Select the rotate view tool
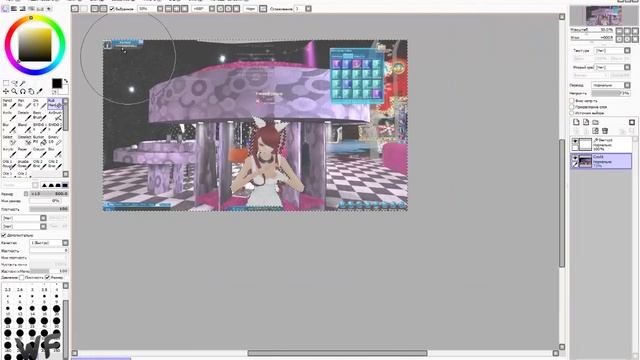This screenshot has height=360, width=640. click(x=23, y=91)
